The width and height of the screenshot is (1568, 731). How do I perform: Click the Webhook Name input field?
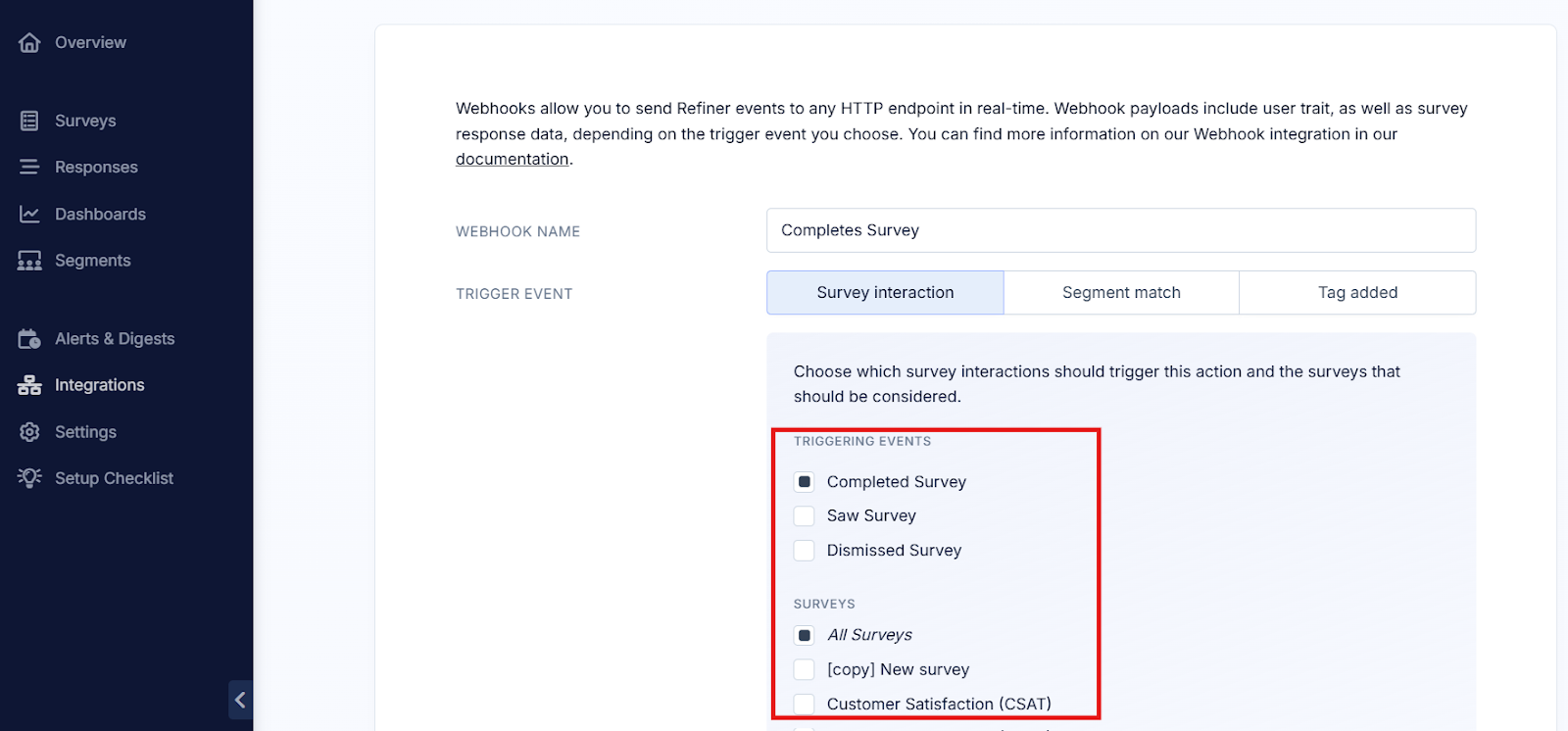pyautogui.click(x=1120, y=230)
